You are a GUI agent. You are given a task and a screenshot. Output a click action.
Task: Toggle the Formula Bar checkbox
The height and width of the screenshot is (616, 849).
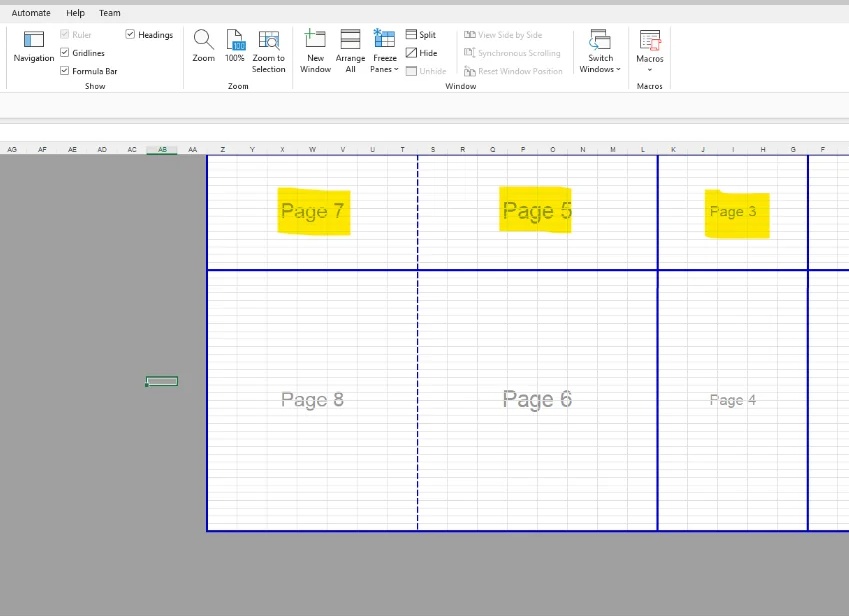(64, 71)
